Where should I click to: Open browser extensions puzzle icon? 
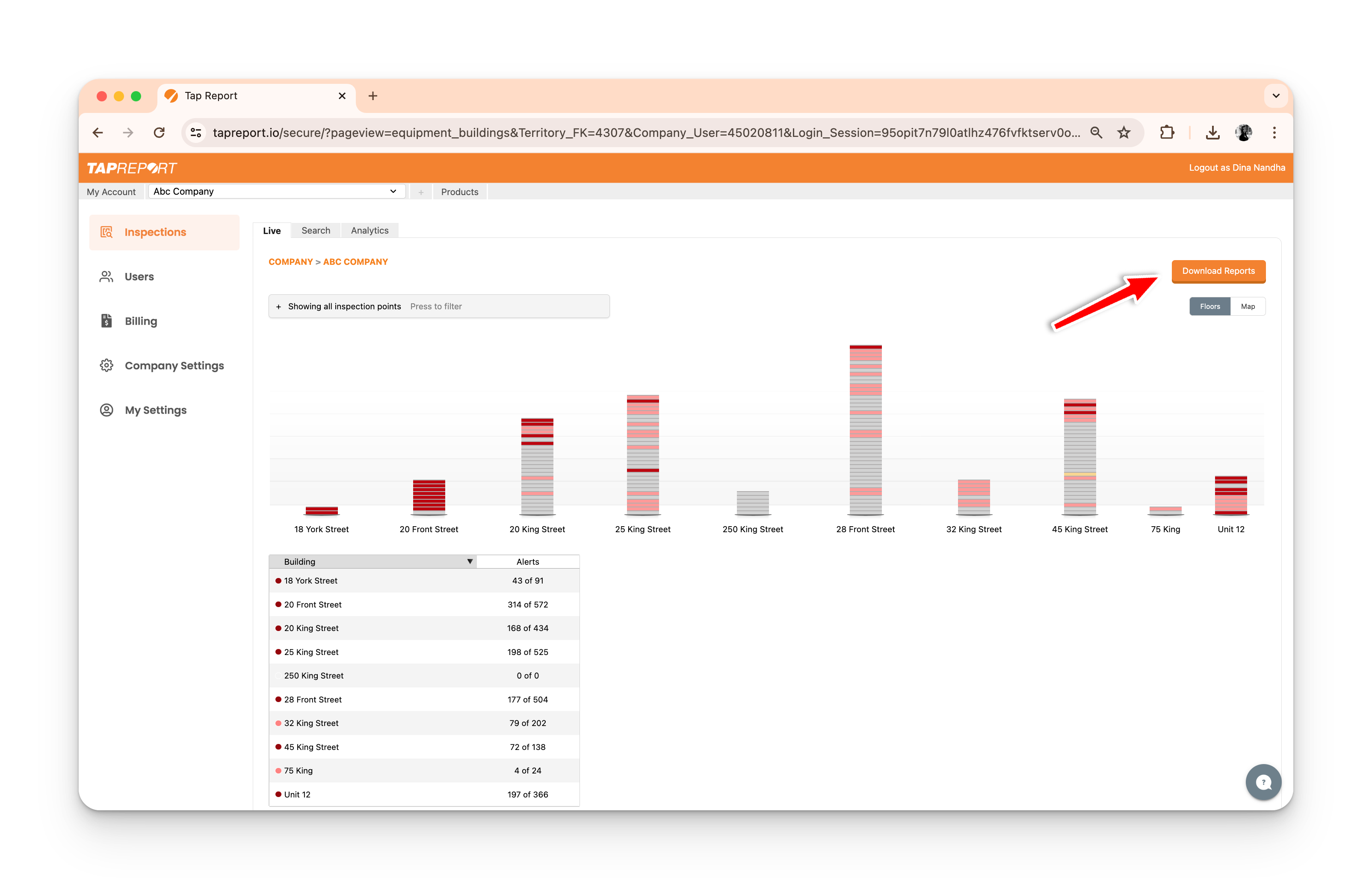click(x=1167, y=133)
